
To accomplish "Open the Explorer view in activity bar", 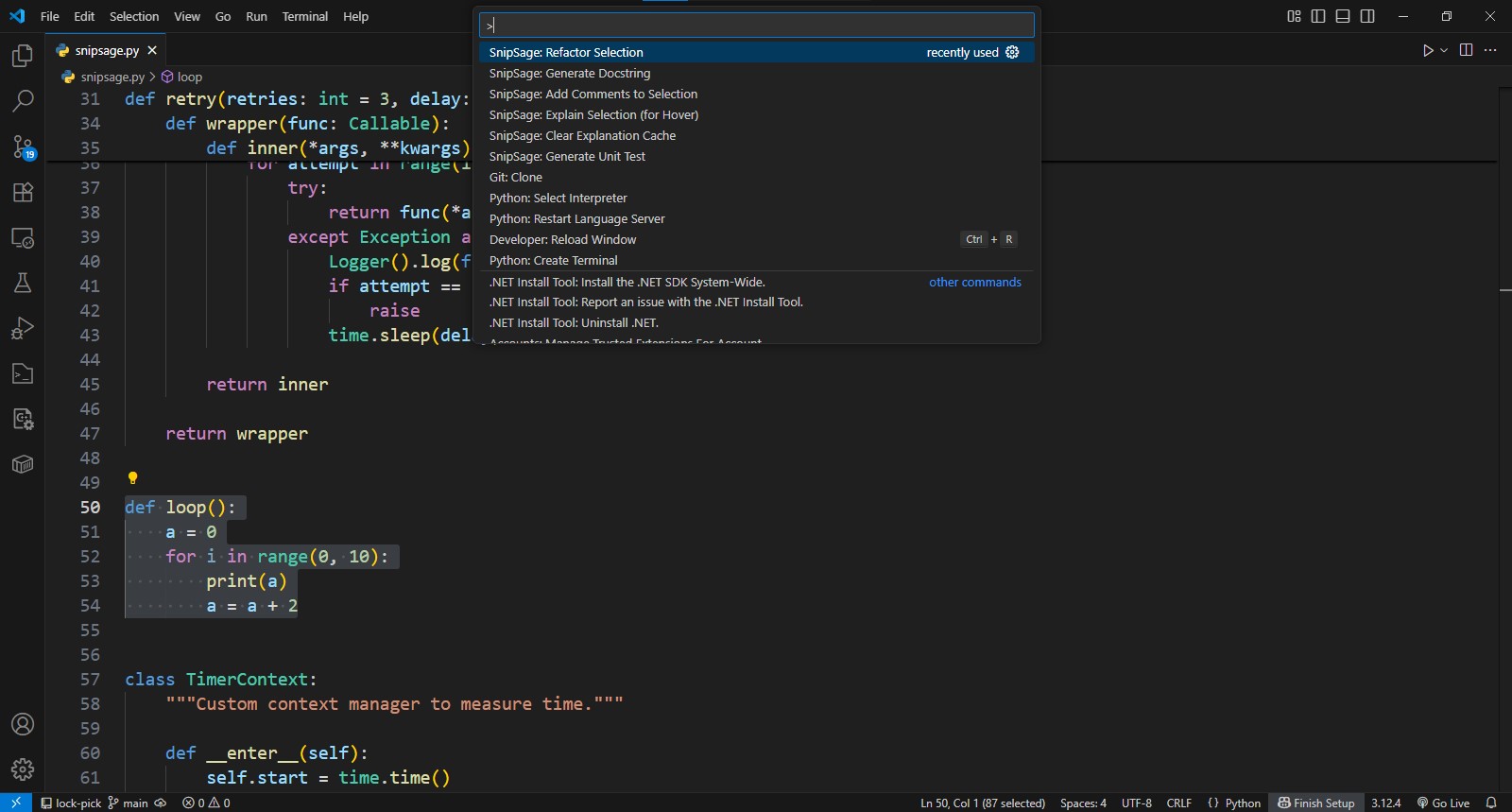I will [23, 56].
